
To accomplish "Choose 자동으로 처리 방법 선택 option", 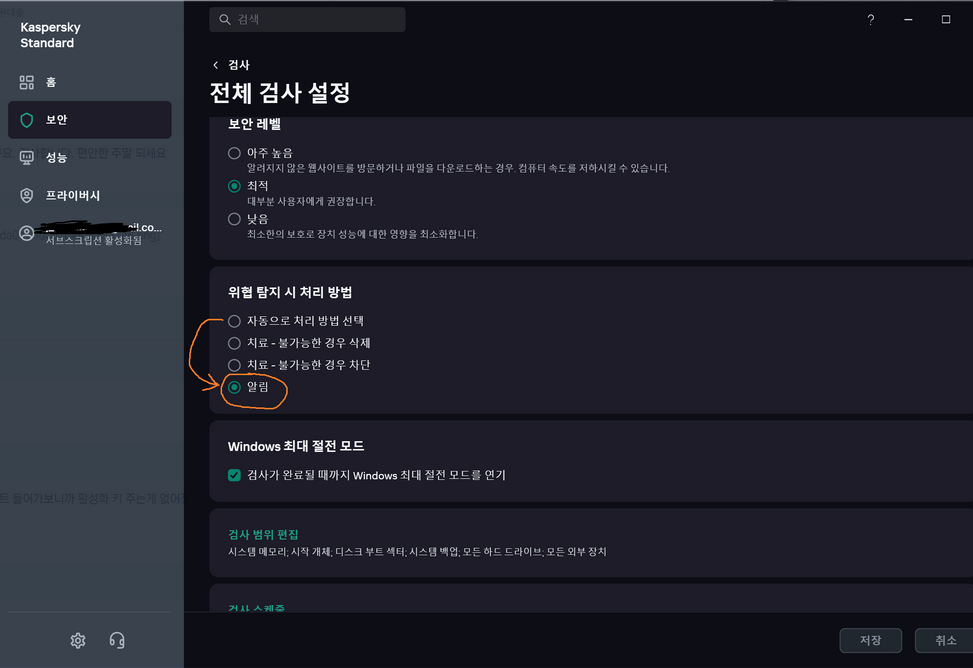I will coord(234,321).
